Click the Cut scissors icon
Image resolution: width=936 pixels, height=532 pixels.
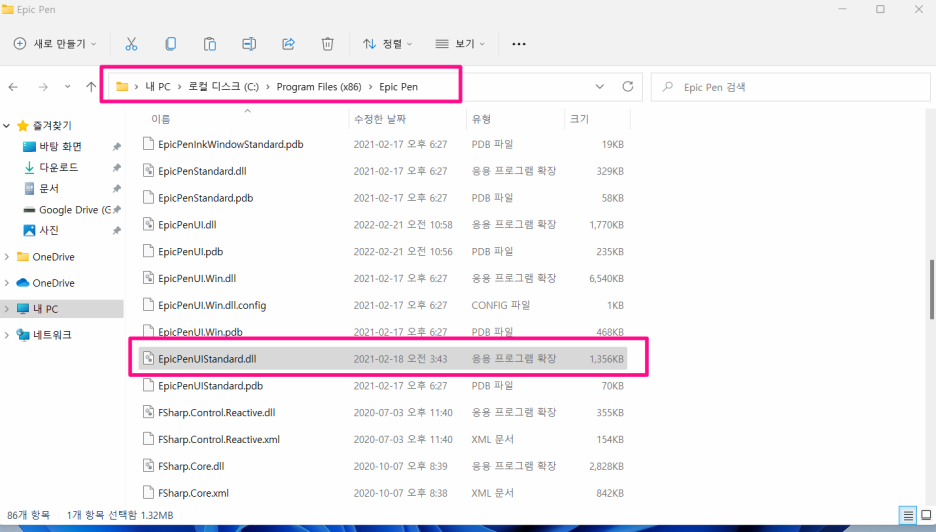[x=131, y=44]
